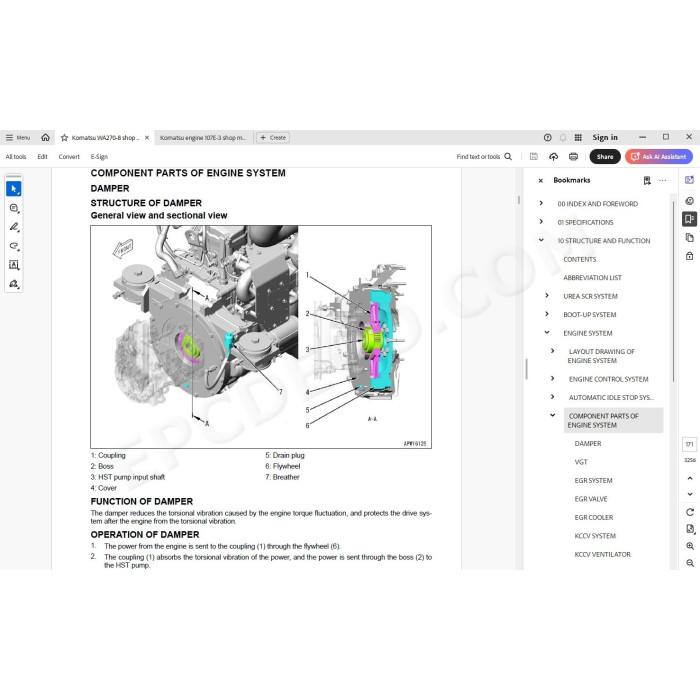Select the arrow selection tool
Screen dimensions: 700x700
14,189
